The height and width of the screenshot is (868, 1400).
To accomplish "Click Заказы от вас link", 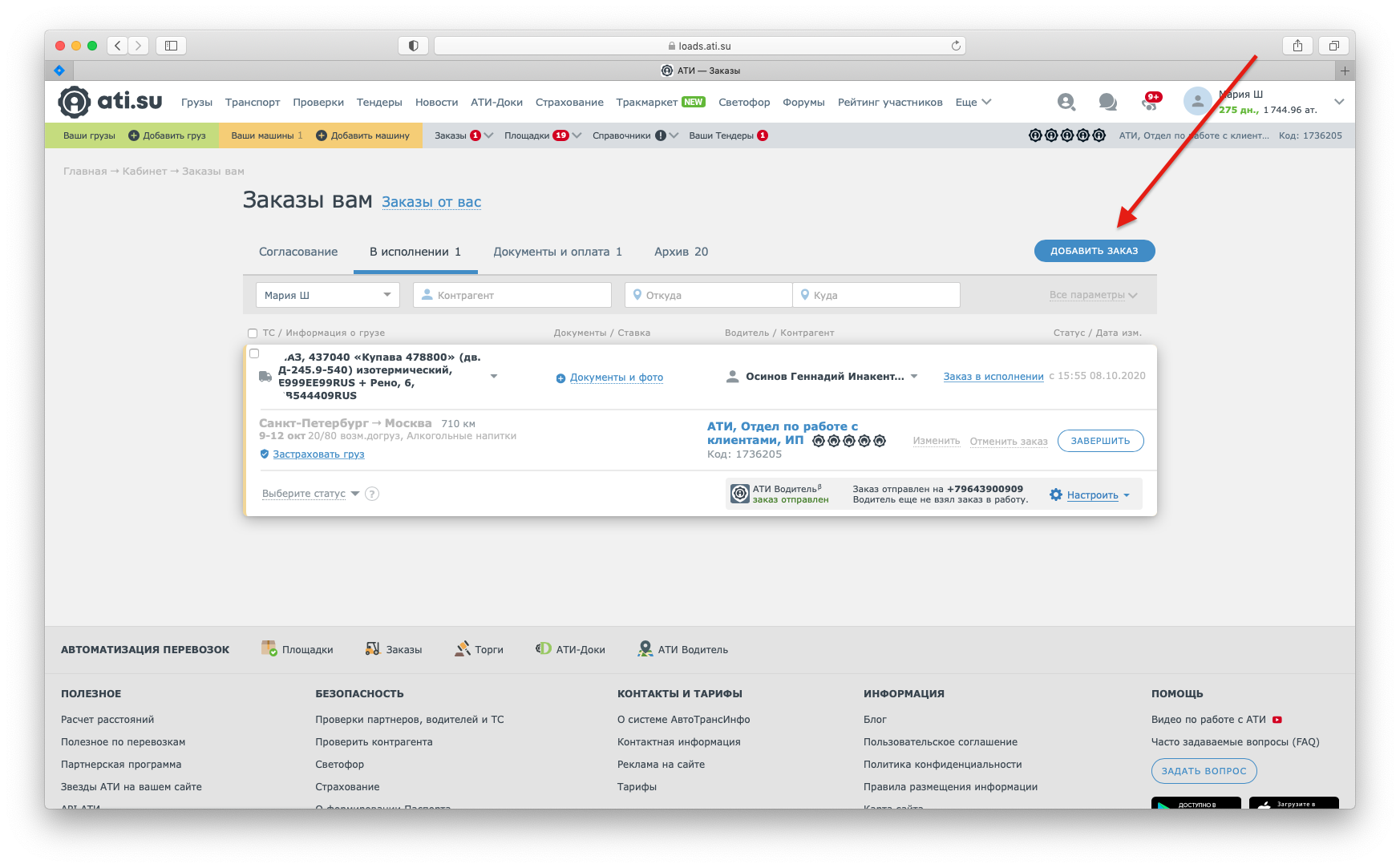I will coord(431,202).
